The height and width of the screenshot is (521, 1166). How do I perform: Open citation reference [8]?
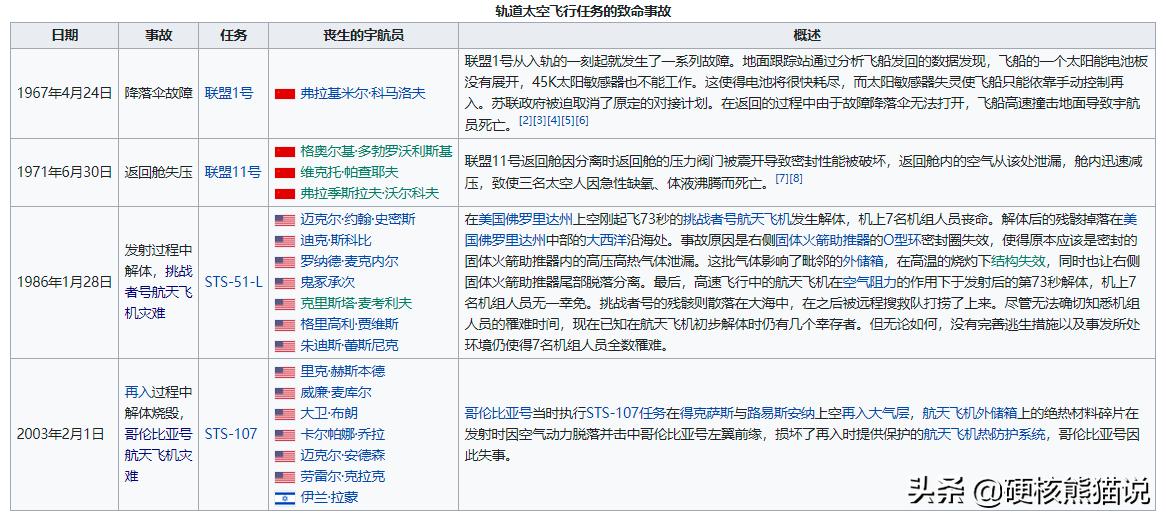tap(795, 178)
